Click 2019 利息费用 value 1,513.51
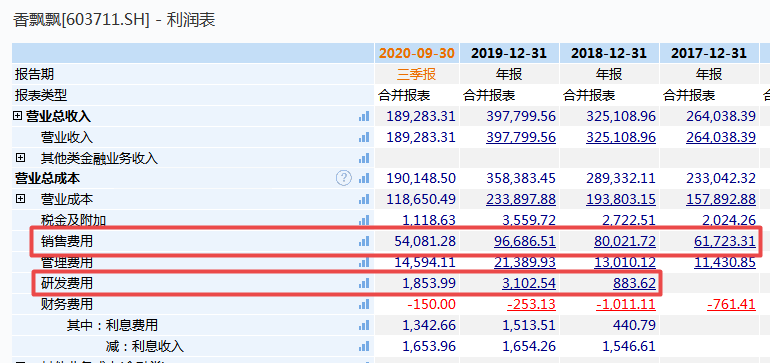 click(x=529, y=325)
